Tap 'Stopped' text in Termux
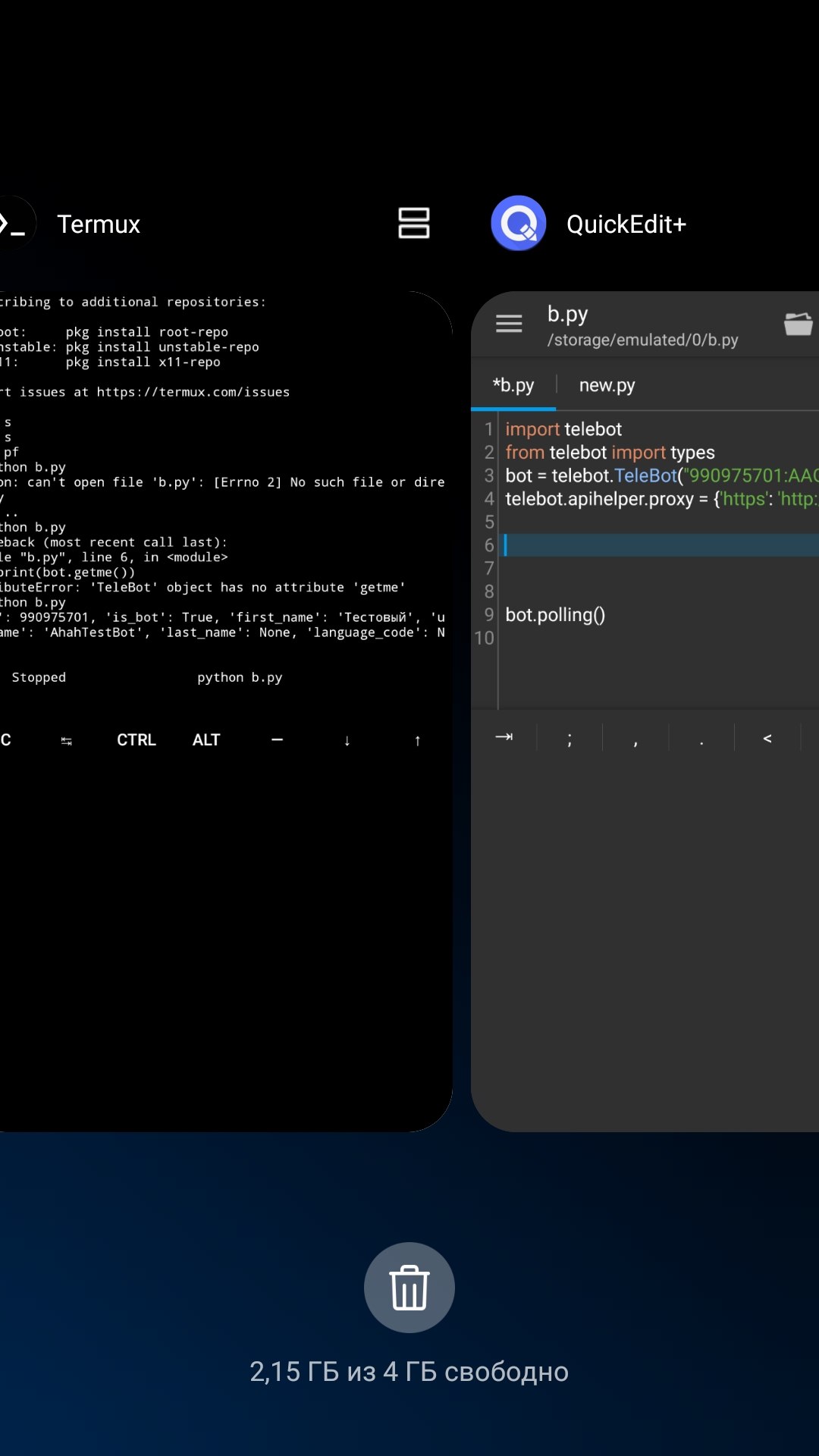Viewport: 819px width, 1456px height. pyautogui.click(x=39, y=677)
